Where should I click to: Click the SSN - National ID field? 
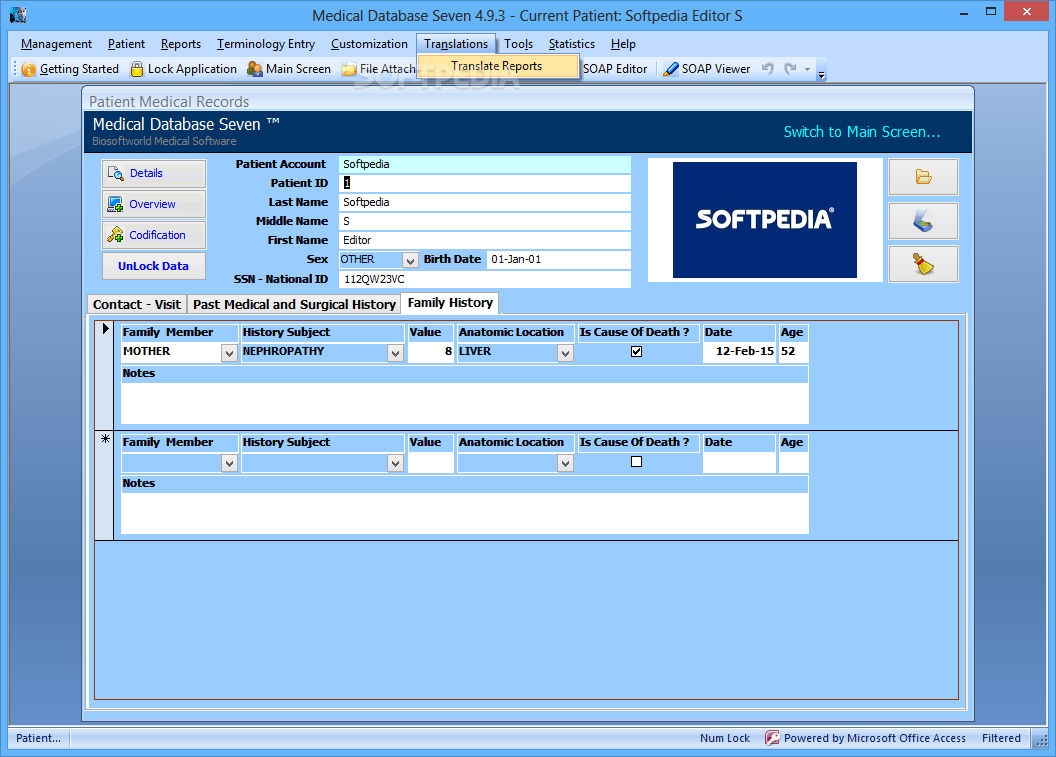click(484, 279)
